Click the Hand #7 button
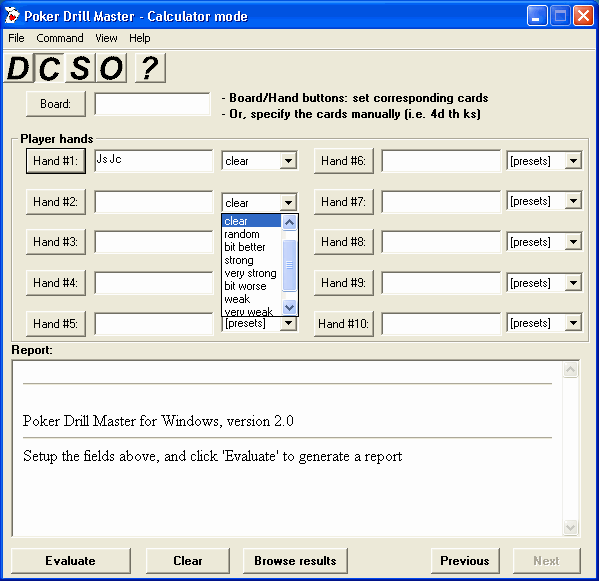The width and height of the screenshot is (599, 581). [343, 202]
